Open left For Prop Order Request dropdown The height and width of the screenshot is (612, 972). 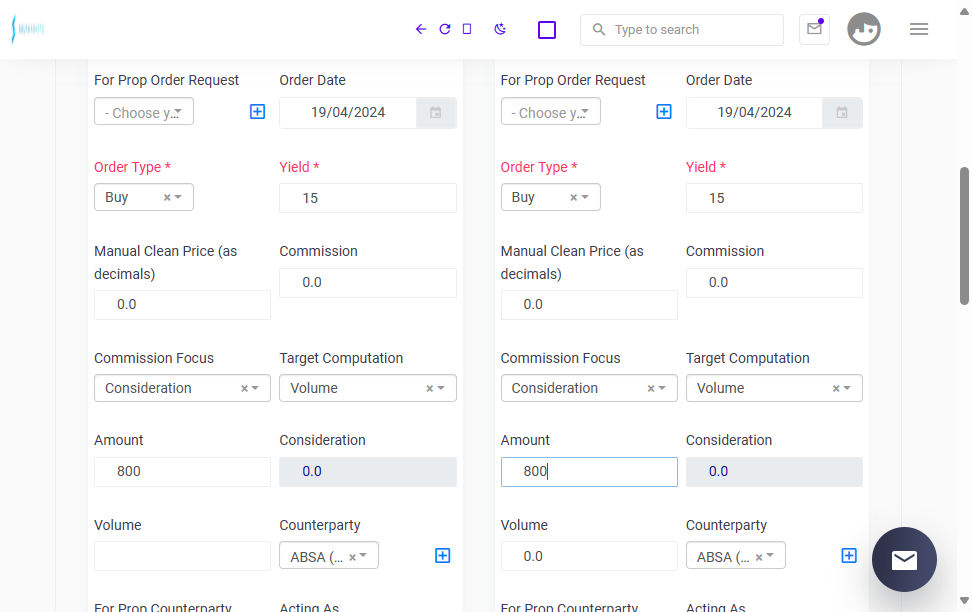pos(144,112)
